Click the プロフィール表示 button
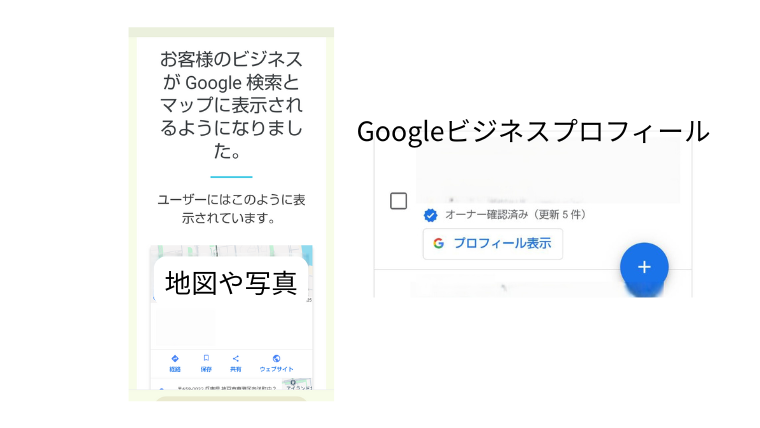This screenshot has width=760, height=428. pyautogui.click(x=493, y=244)
